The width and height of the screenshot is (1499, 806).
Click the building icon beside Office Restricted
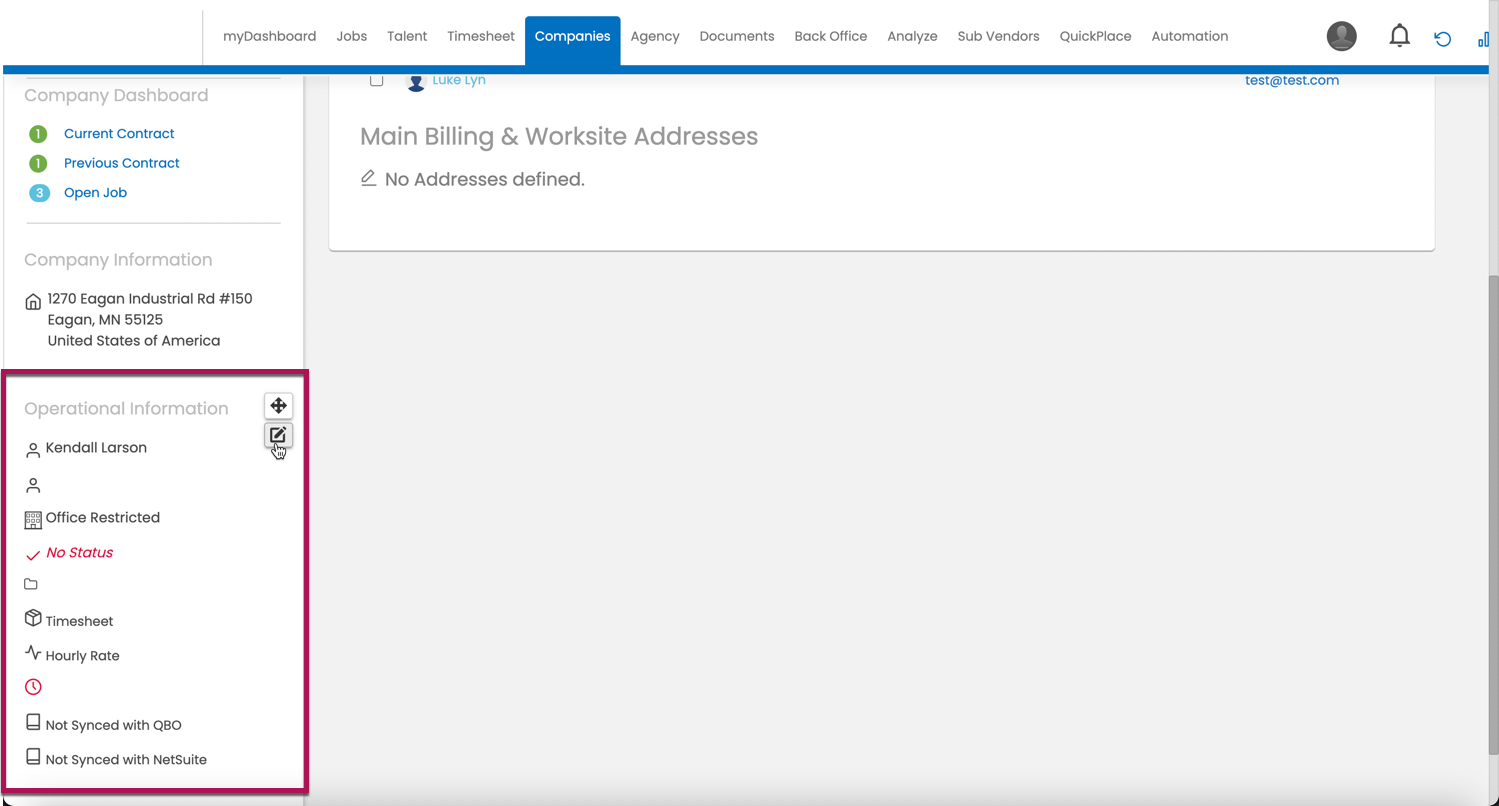coord(33,519)
